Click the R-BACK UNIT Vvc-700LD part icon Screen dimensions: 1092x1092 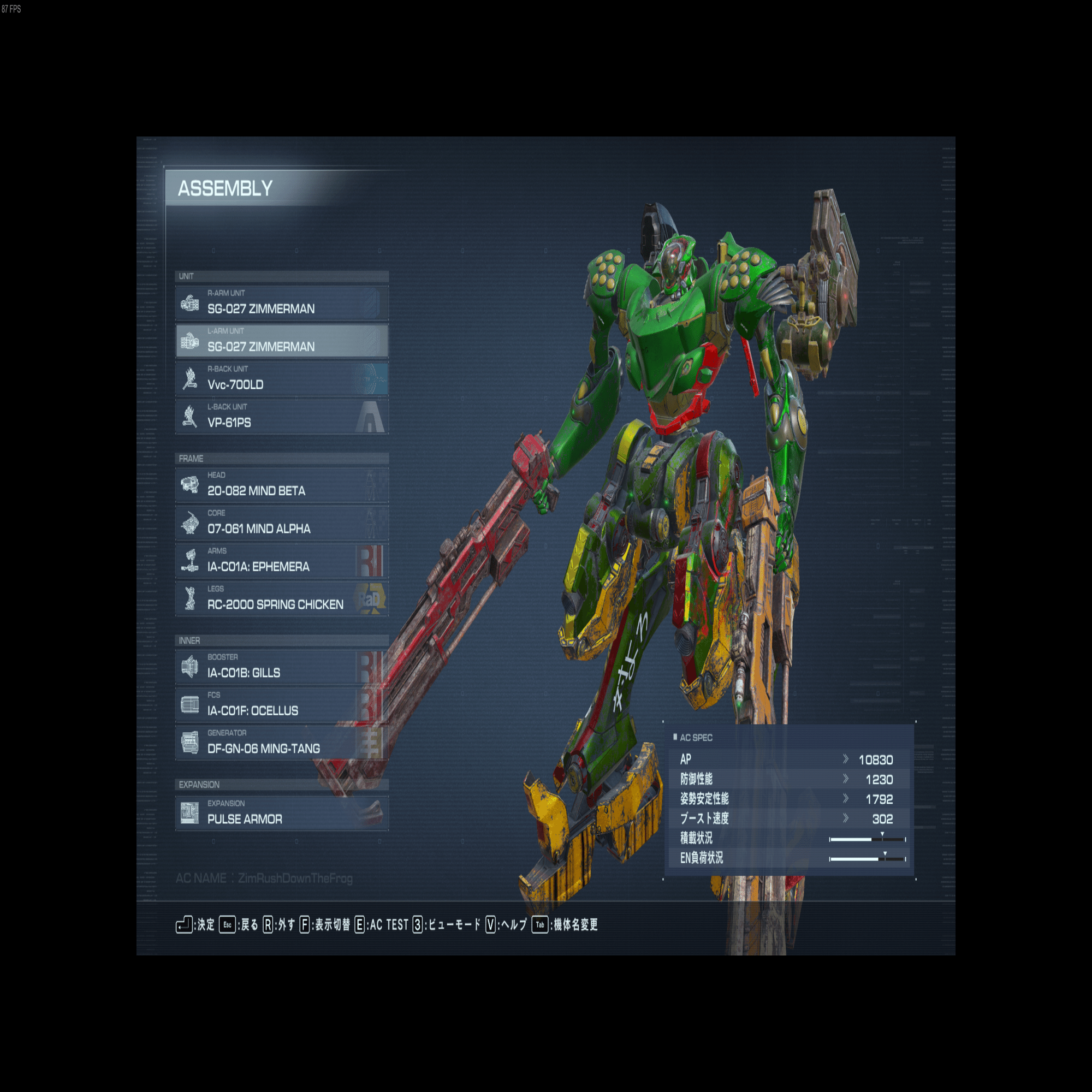pos(190,379)
